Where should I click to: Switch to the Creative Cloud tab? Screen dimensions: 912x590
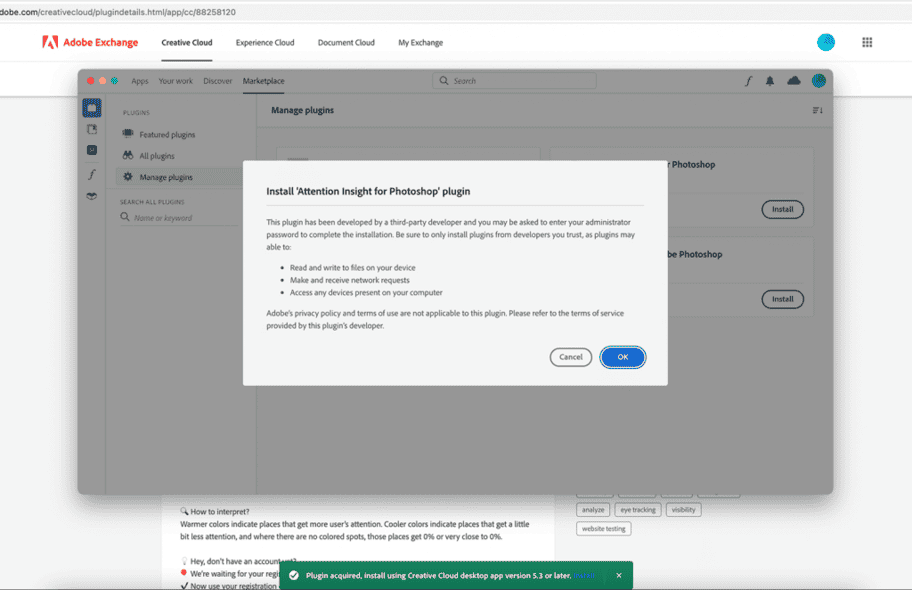pos(187,42)
